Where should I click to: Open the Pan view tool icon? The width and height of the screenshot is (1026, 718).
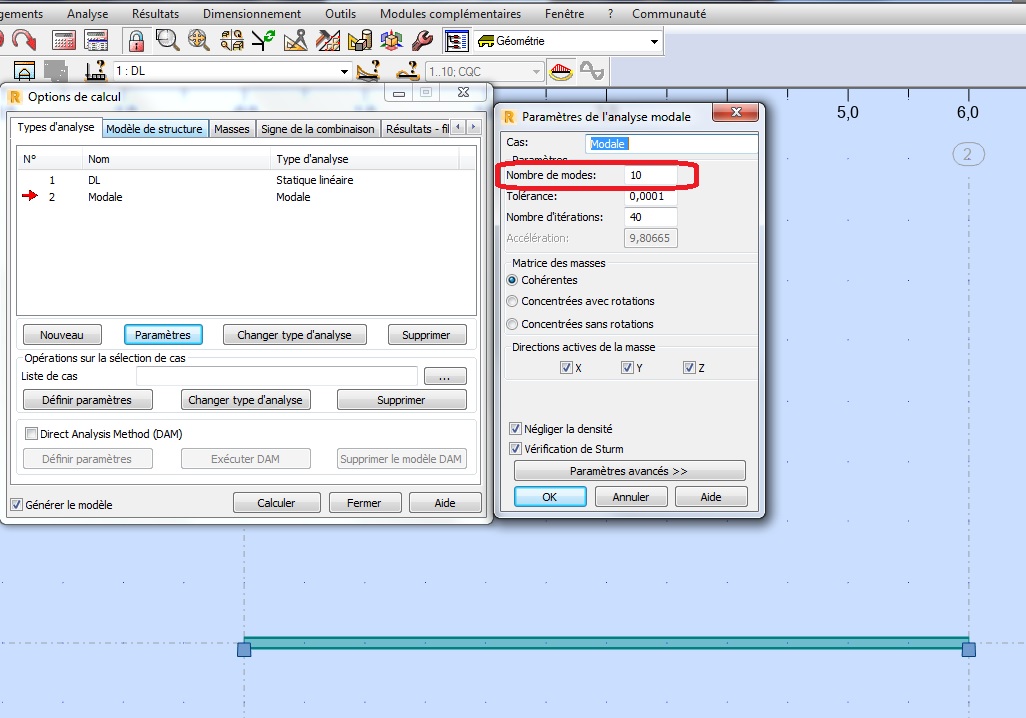[x=198, y=40]
